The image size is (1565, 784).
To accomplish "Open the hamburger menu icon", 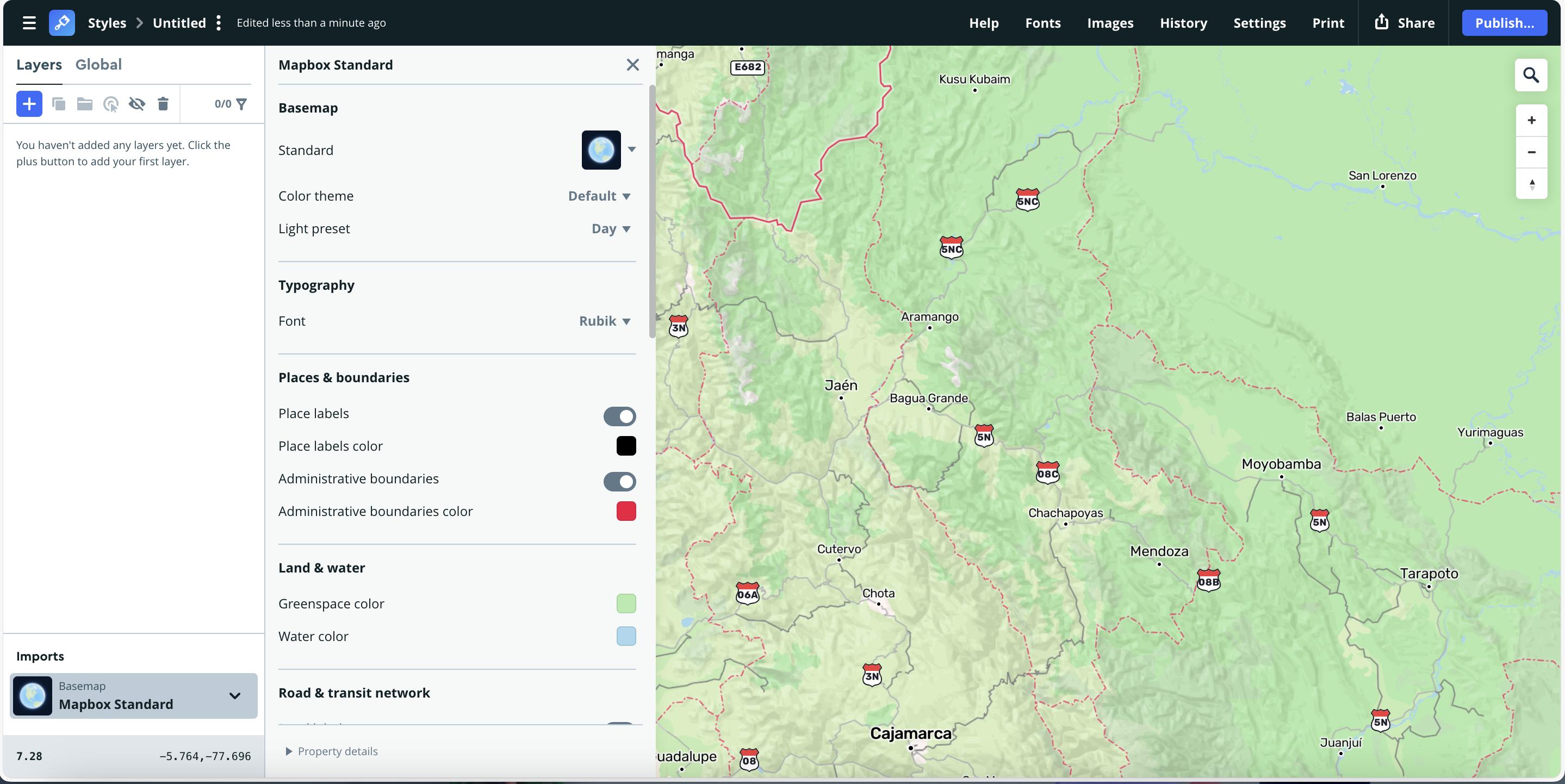I will [29, 22].
